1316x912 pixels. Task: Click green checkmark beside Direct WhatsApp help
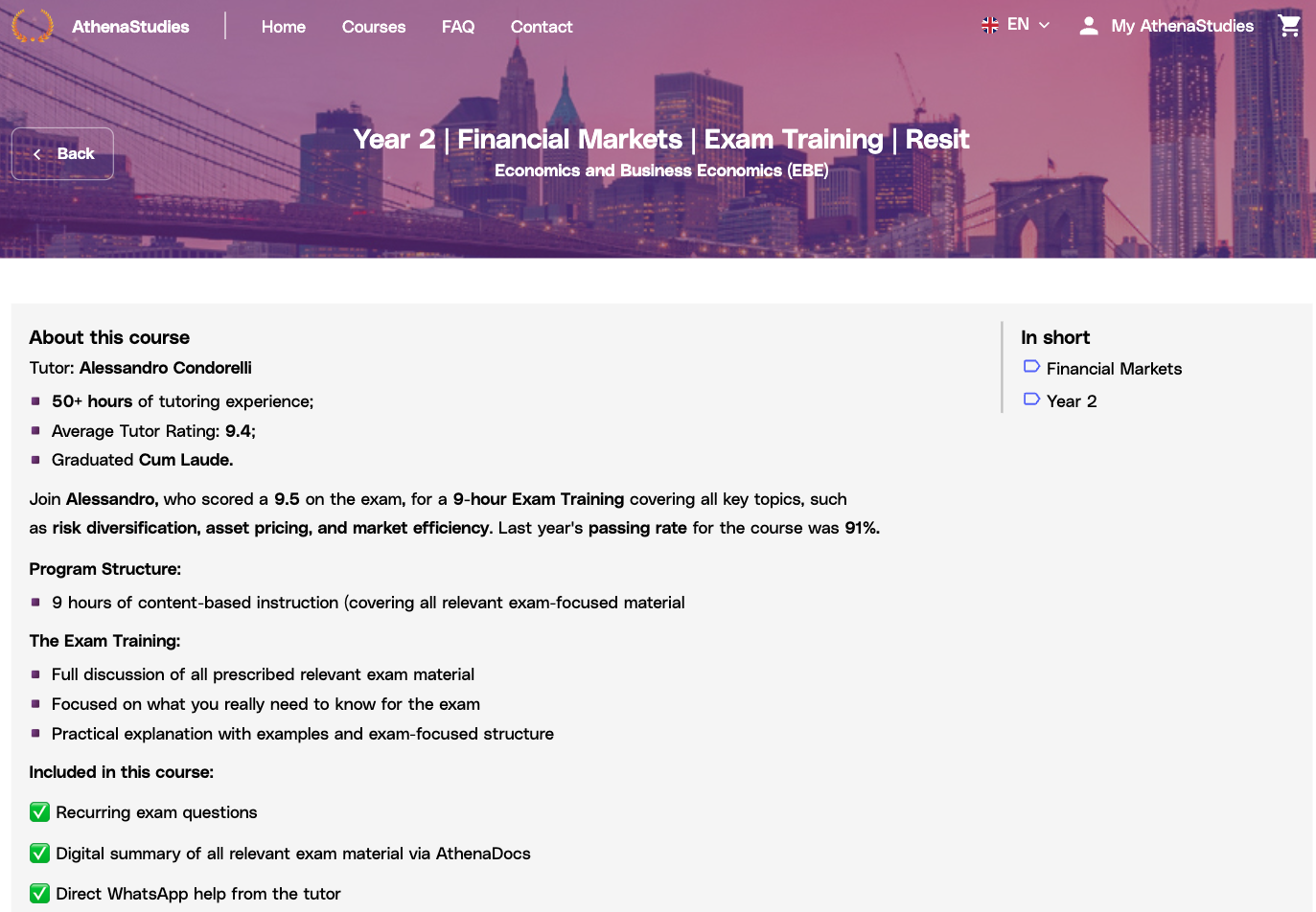(39, 894)
